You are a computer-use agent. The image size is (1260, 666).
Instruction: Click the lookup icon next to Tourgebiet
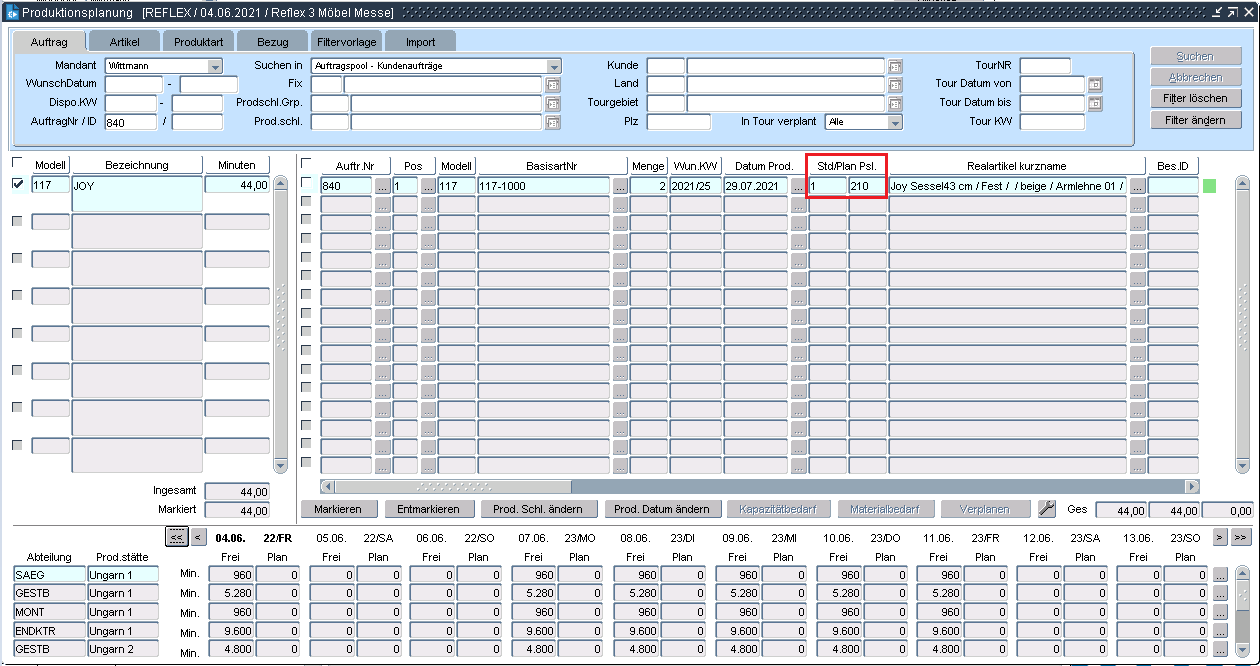(x=895, y=104)
